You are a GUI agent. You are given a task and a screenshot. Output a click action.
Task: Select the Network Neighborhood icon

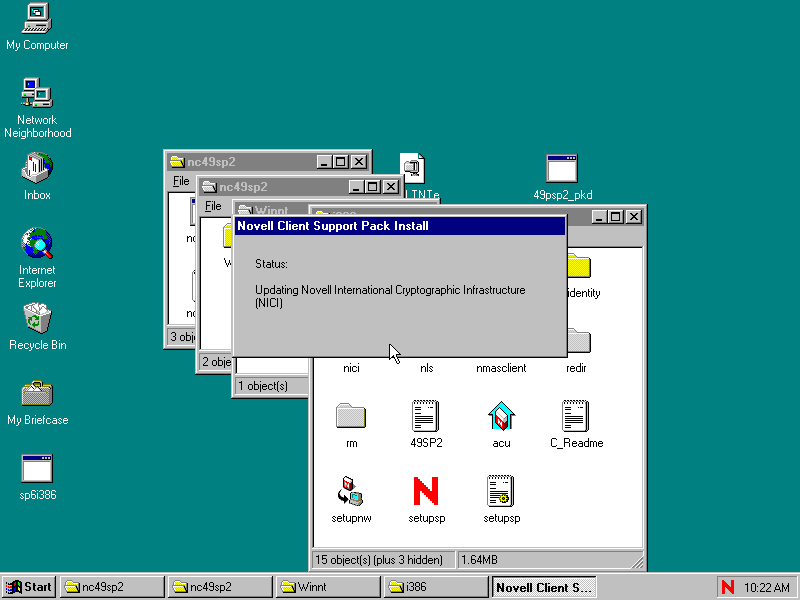[37, 94]
